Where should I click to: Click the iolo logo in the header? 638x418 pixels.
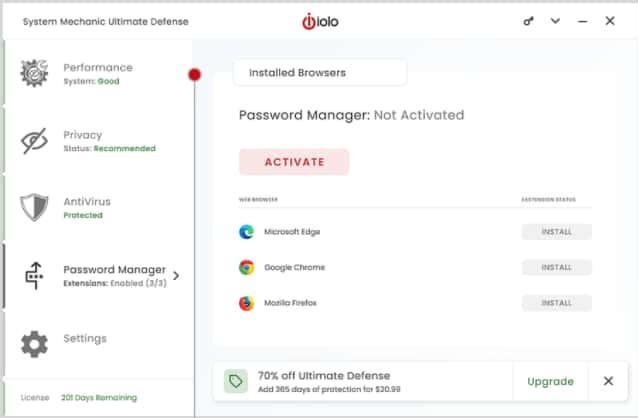pos(320,22)
